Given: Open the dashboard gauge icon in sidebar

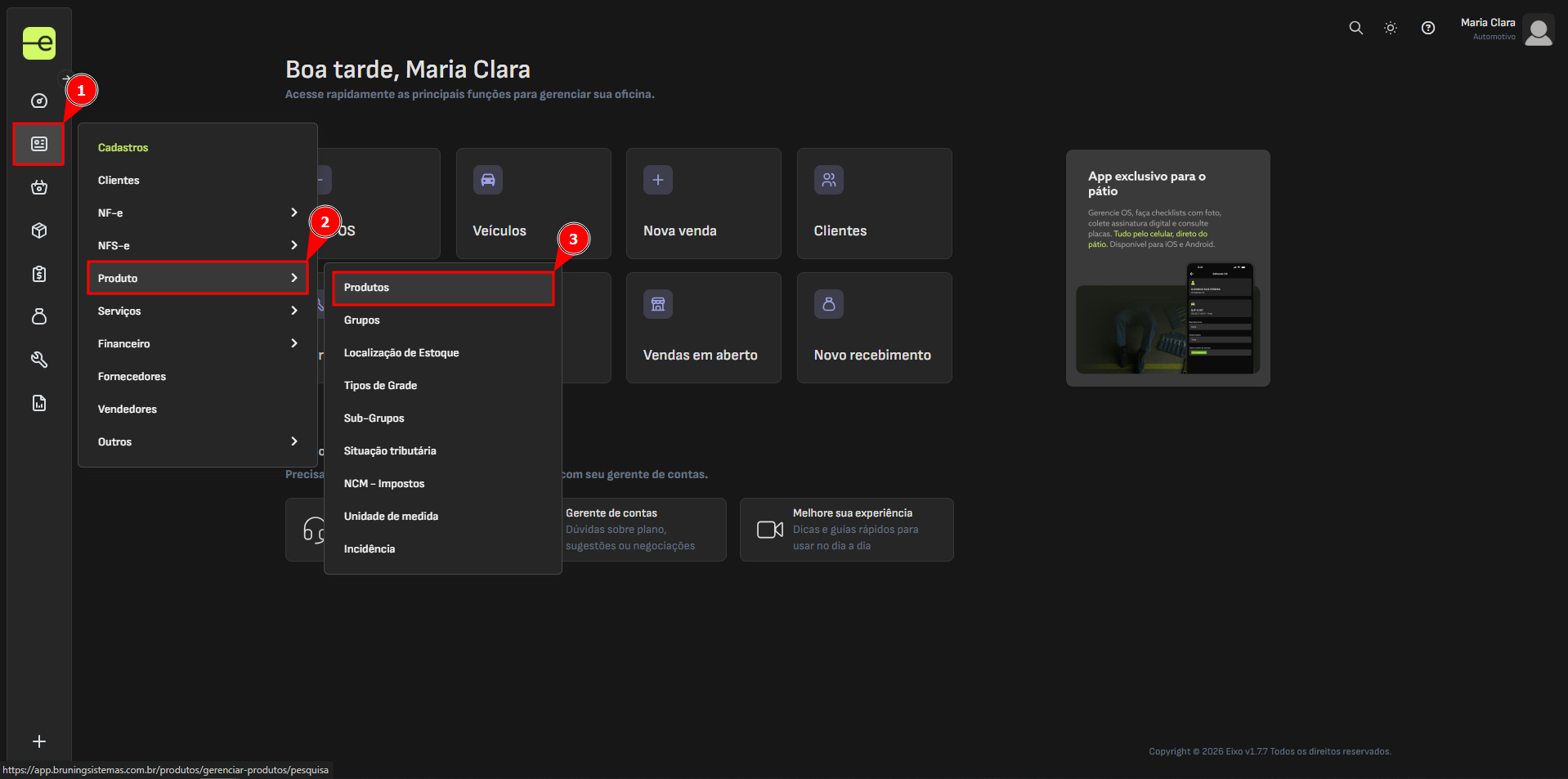Looking at the screenshot, I should pos(38,101).
